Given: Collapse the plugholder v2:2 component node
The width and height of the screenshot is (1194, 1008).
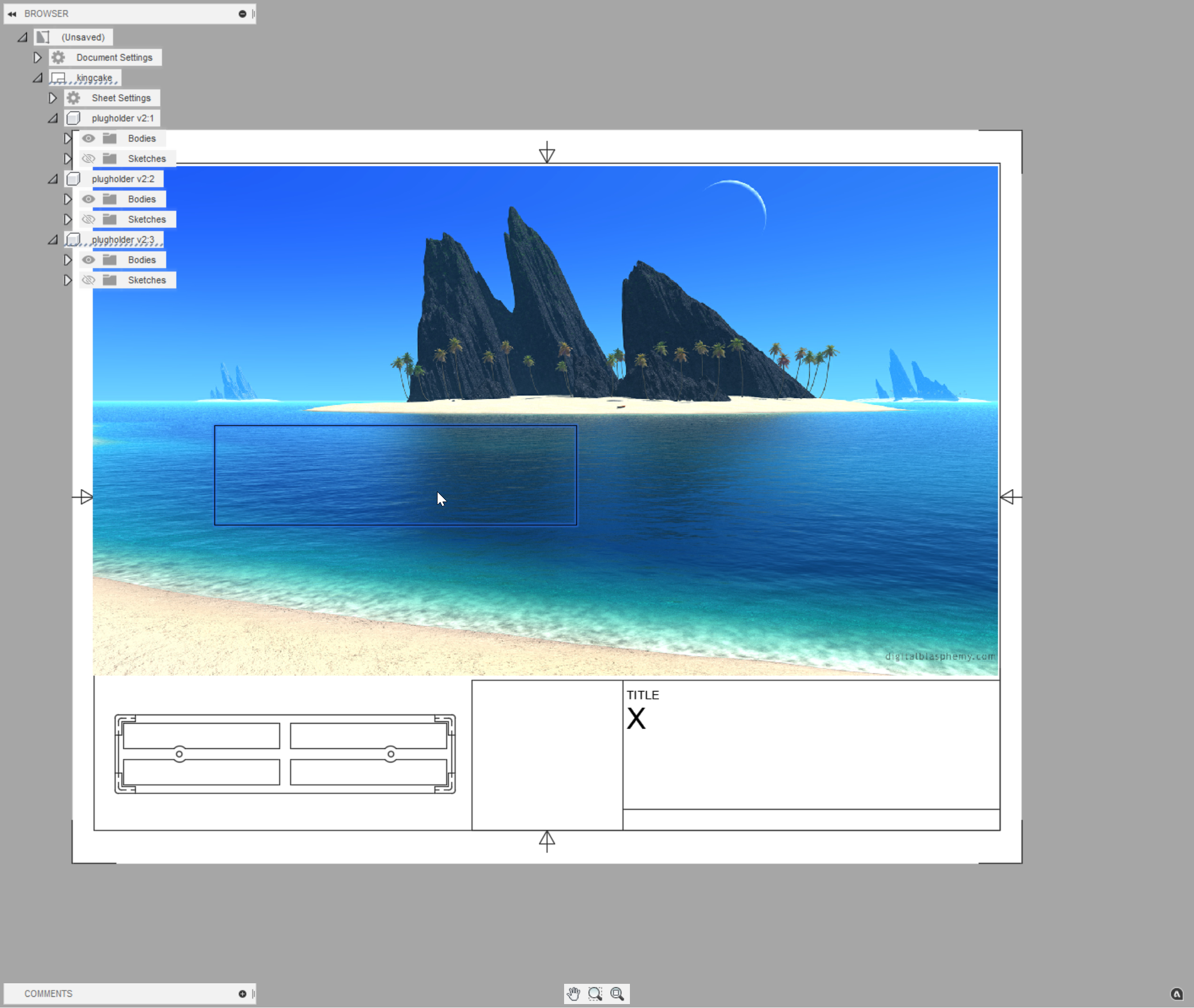Looking at the screenshot, I should (52, 178).
